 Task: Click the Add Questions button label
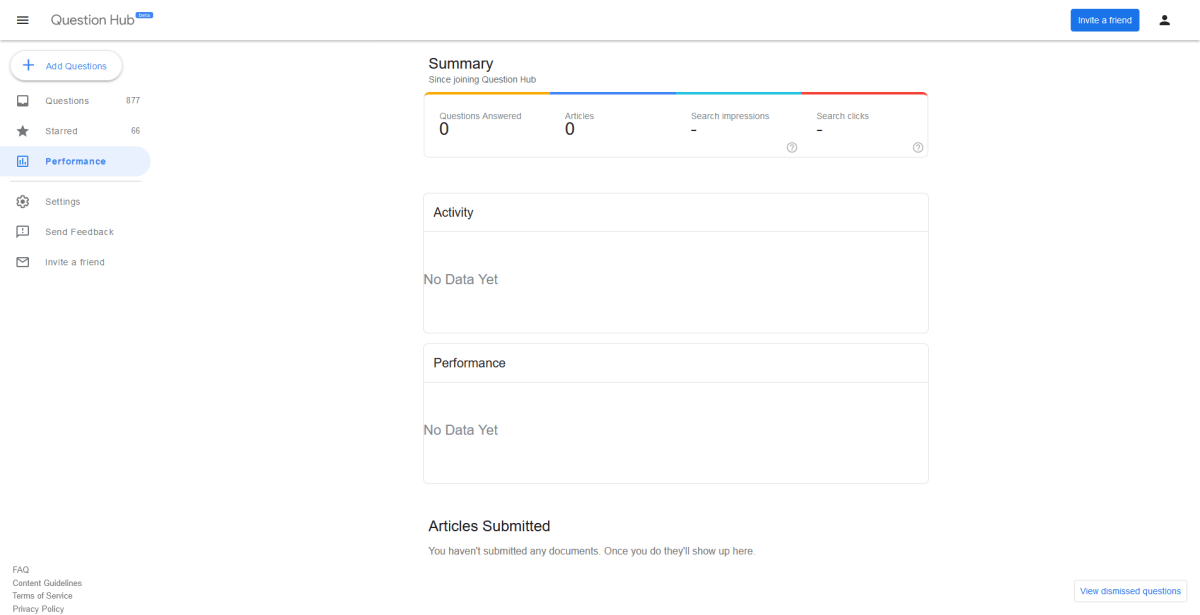click(76, 66)
